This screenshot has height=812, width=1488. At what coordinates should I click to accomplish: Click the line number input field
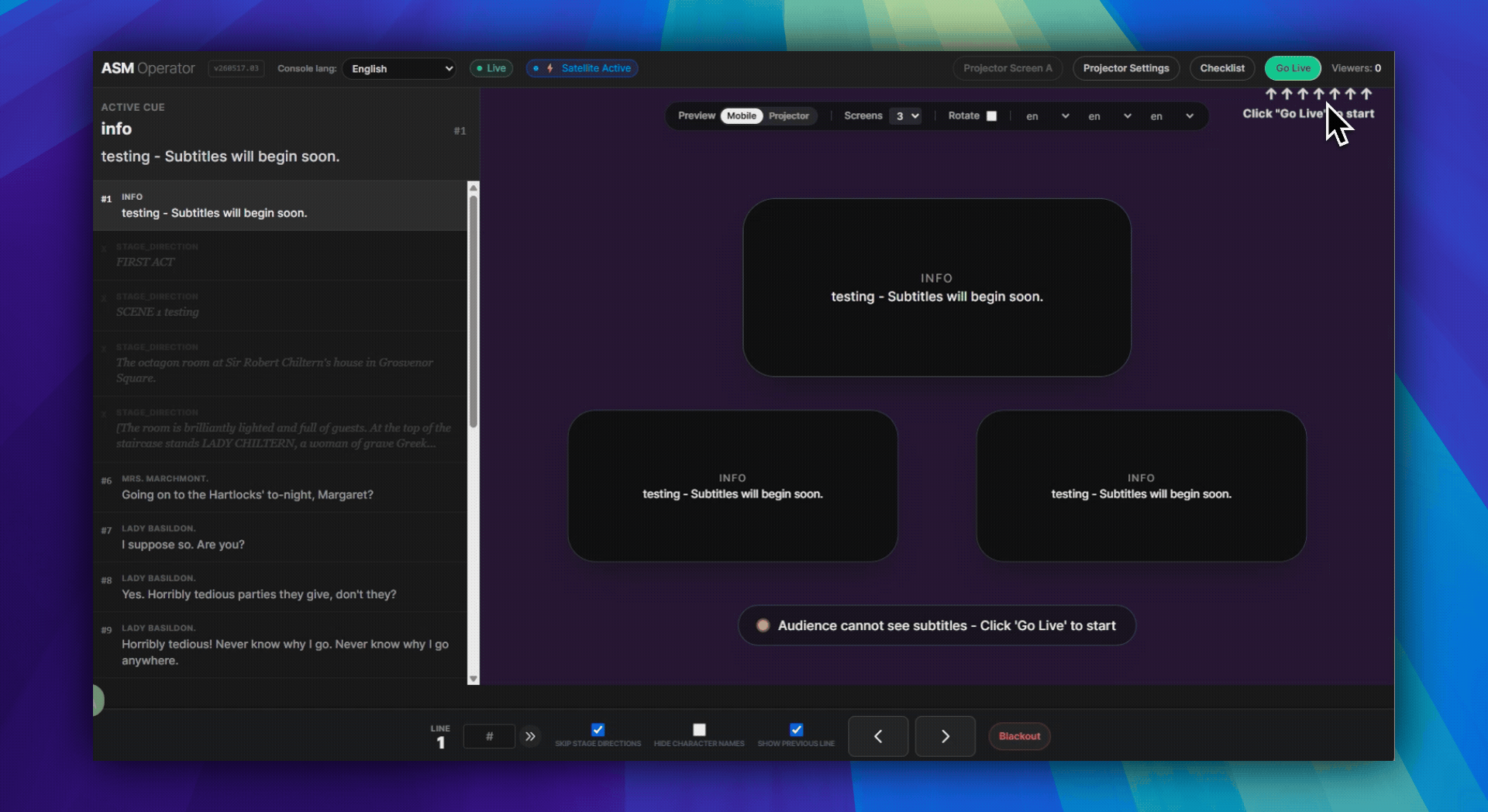(x=489, y=736)
